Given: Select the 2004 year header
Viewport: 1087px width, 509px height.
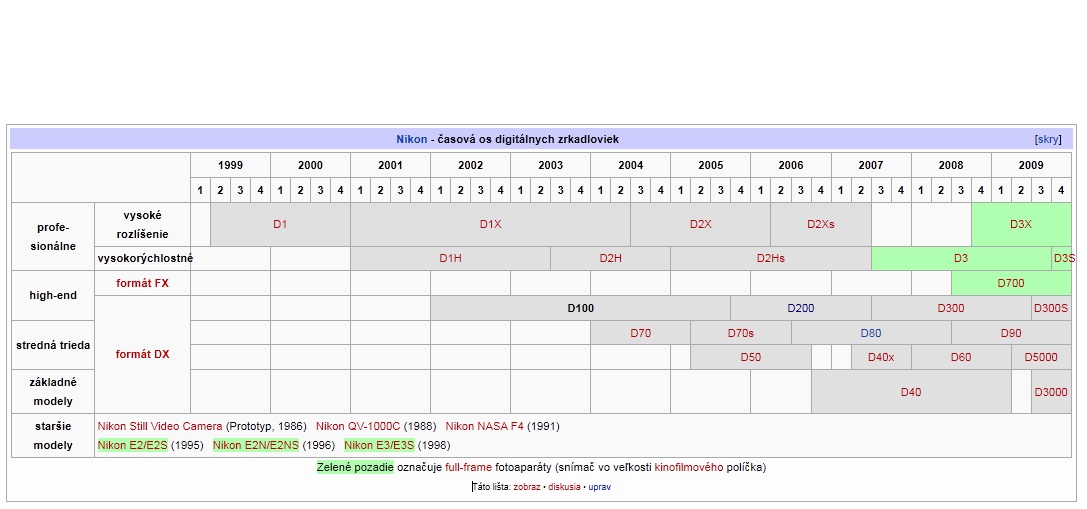Looking at the screenshot, I should pyautogui.click(x=630, y=165).
